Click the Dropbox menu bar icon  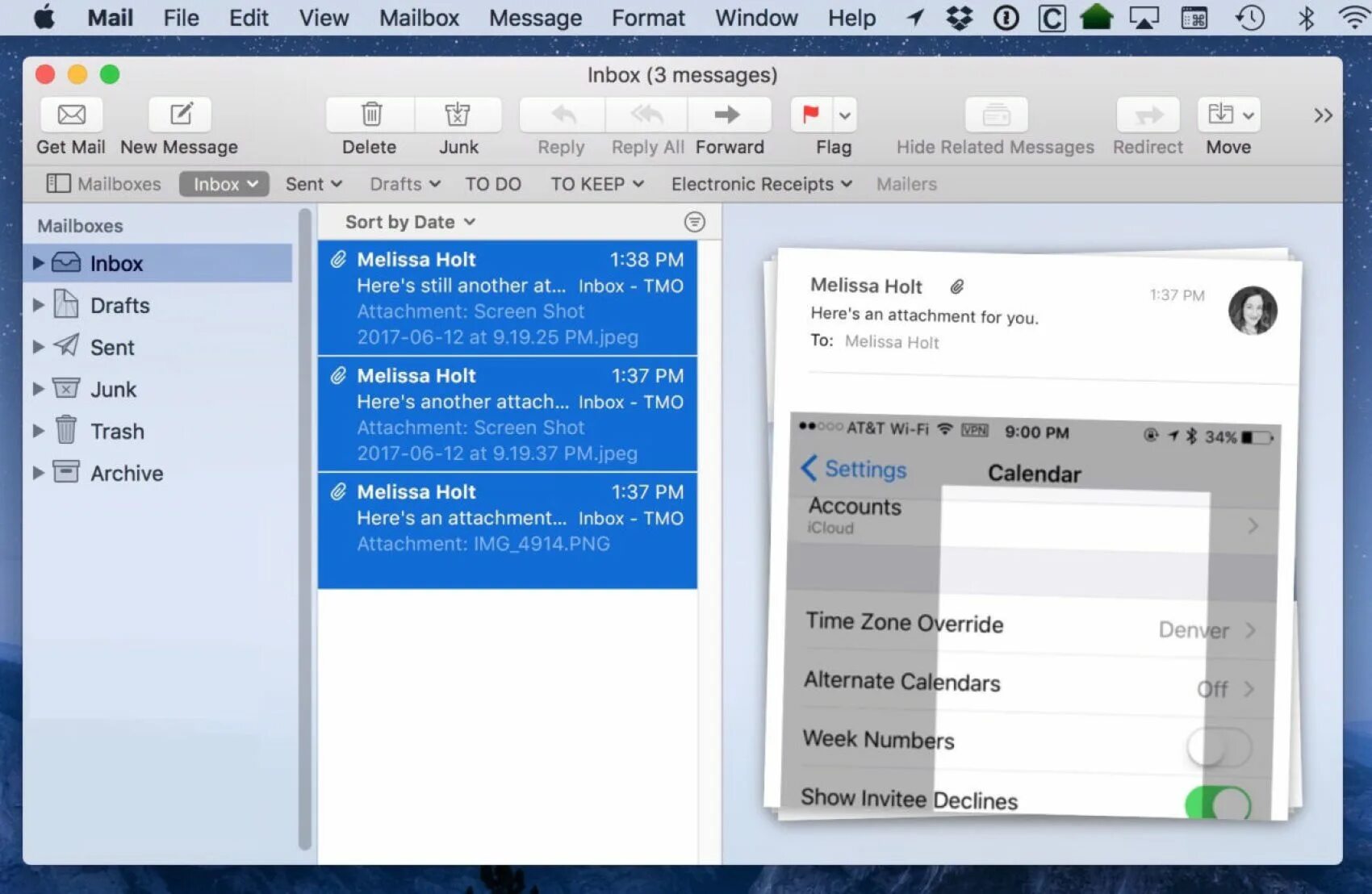click(960, 18)
